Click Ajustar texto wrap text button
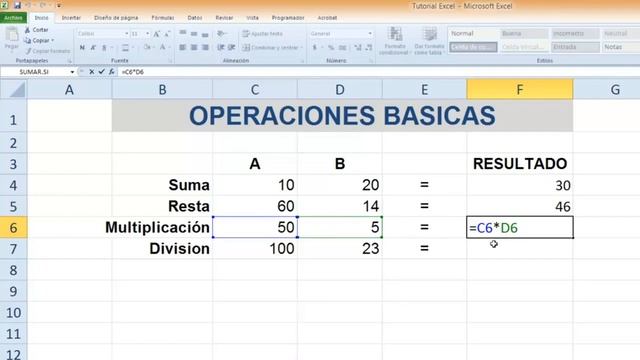The height and width of the screenshot is (360, 640). 262,34
